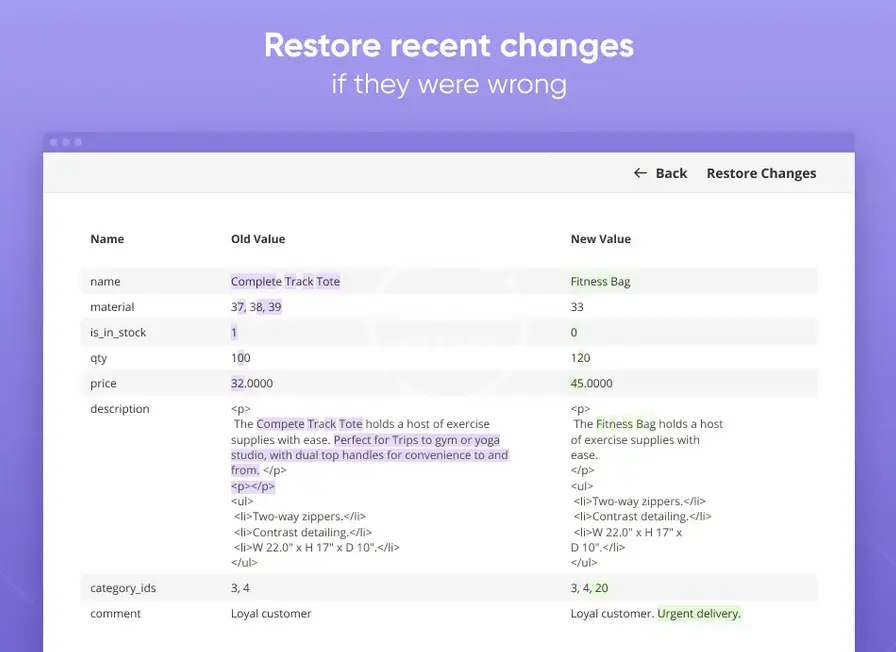
Task: Click the left arrow icon beside Back
Action: tap(640, 173)
